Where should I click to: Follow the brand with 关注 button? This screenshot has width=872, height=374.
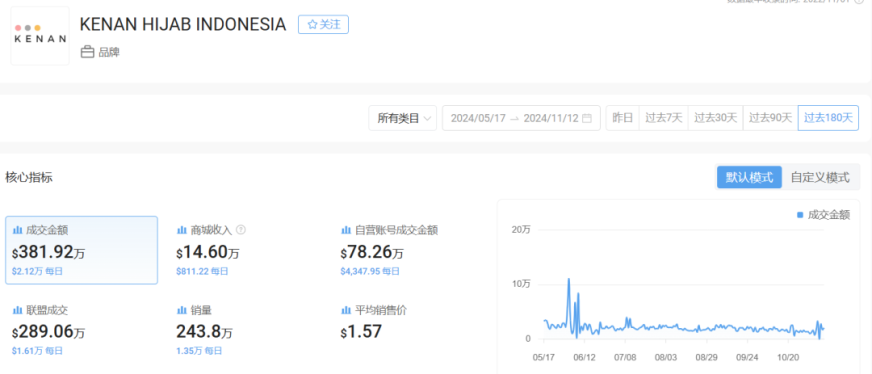tap(323, 24)
